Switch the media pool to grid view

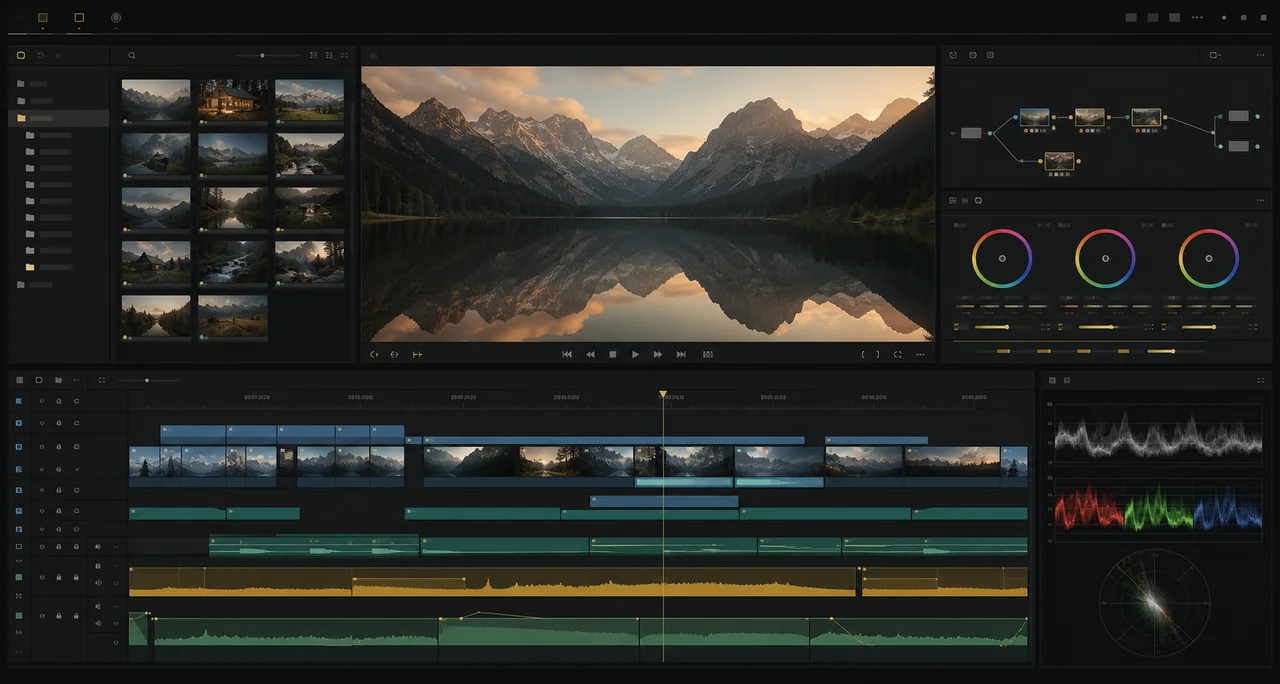click(314, 56)
